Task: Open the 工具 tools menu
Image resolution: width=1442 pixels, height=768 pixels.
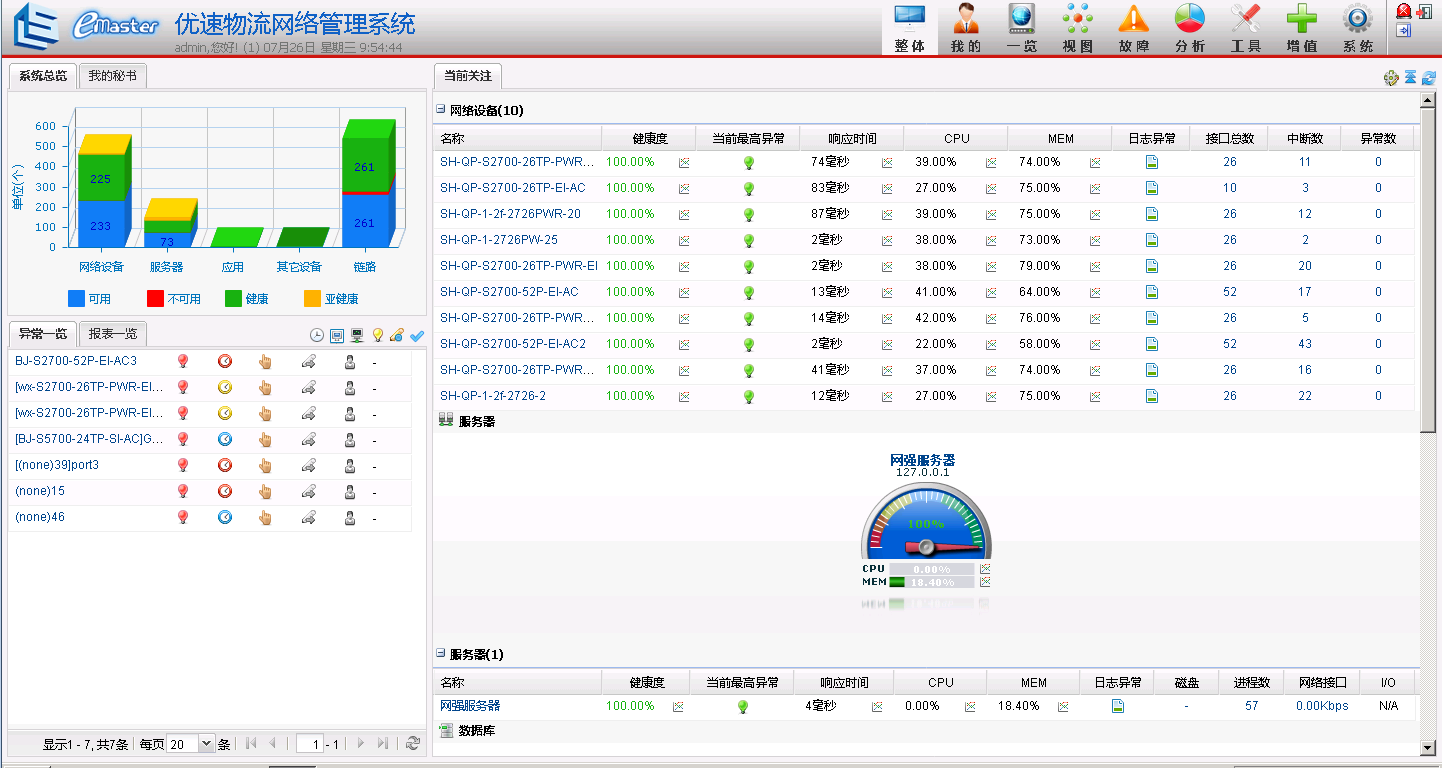Action: [x=1245, y=28]
